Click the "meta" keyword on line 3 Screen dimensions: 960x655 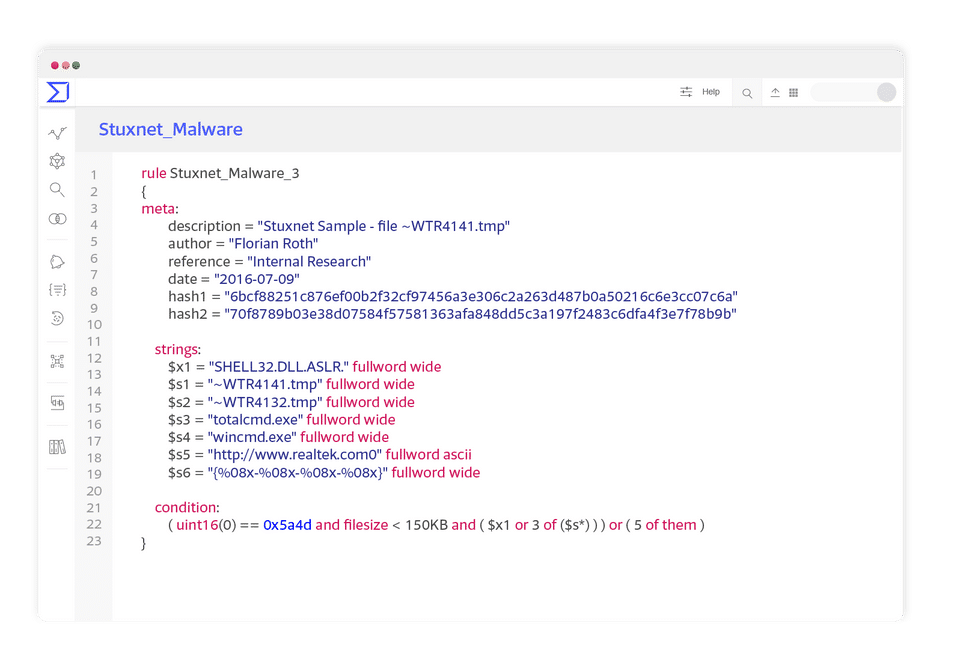[158, 209]
